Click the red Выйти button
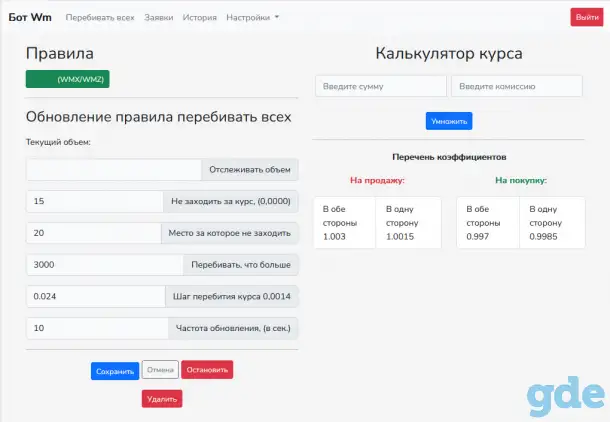The width and height of the screenshot is (610, 422). [587, 18]
